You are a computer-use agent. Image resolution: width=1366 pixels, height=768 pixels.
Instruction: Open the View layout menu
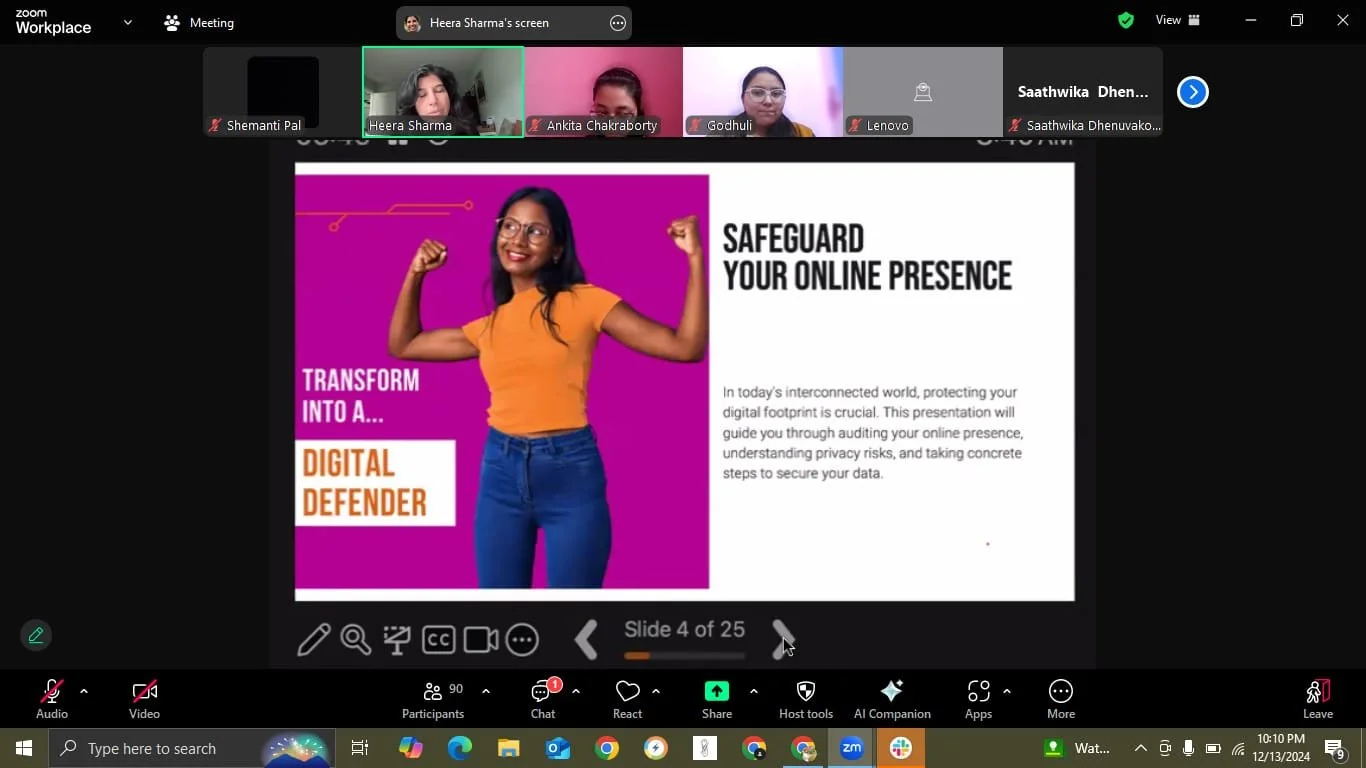1178,20
